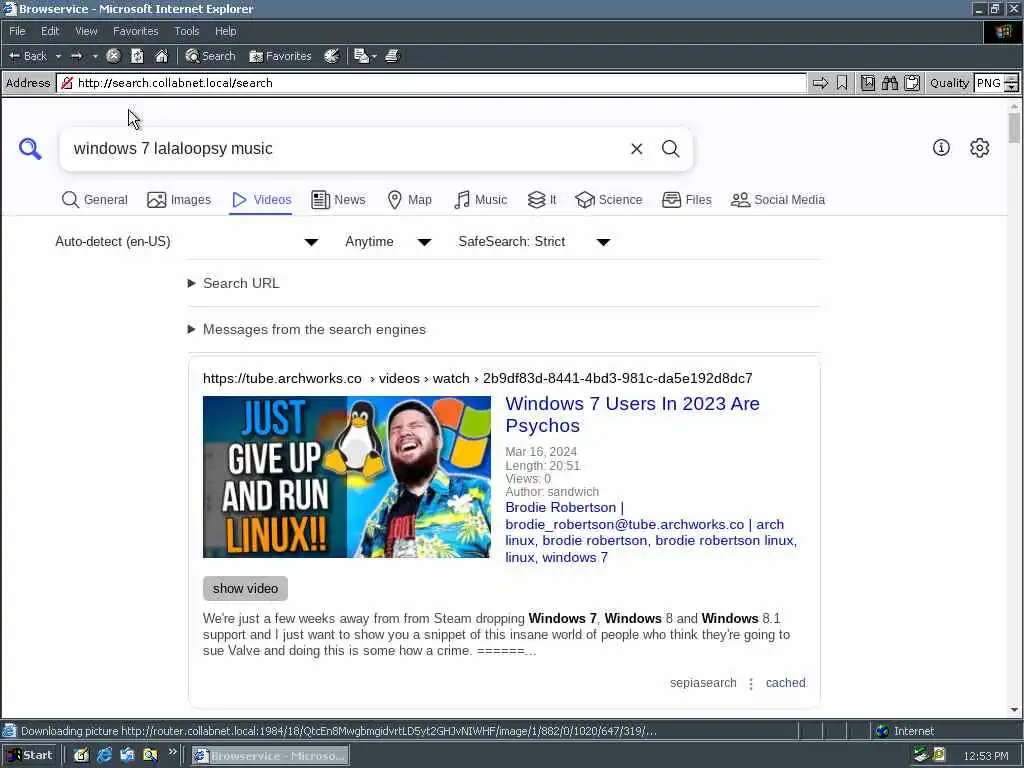The height and width of the screenshot is (768, 1024).
Task: Switch to the General tab
Action: pos(95,200)
